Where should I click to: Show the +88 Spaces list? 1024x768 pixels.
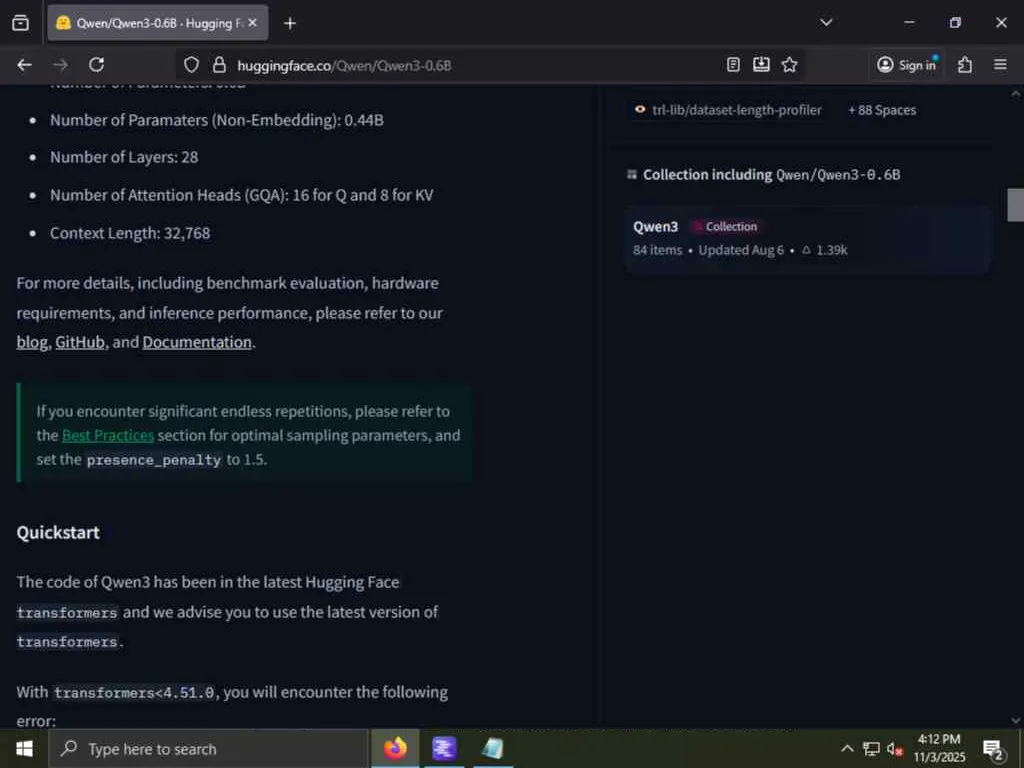coord(882,110)
